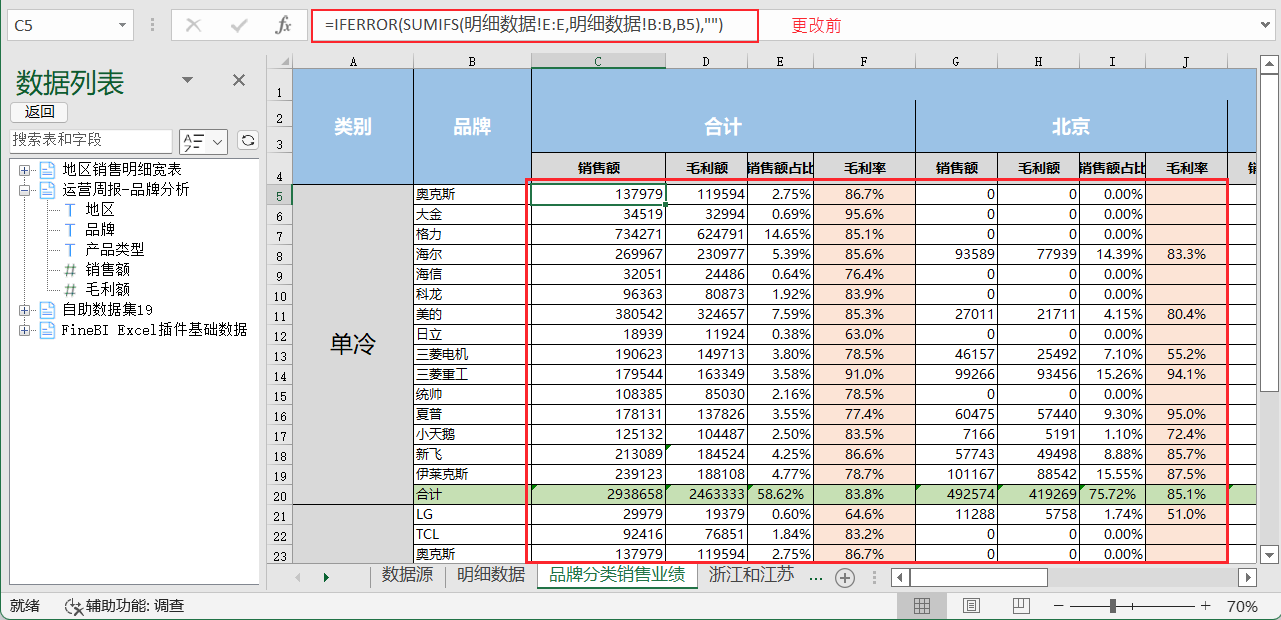The height and width of the screenshot is (620, 1281).
Task: Select the 地区 text field
Action: [x=100, y=209]
